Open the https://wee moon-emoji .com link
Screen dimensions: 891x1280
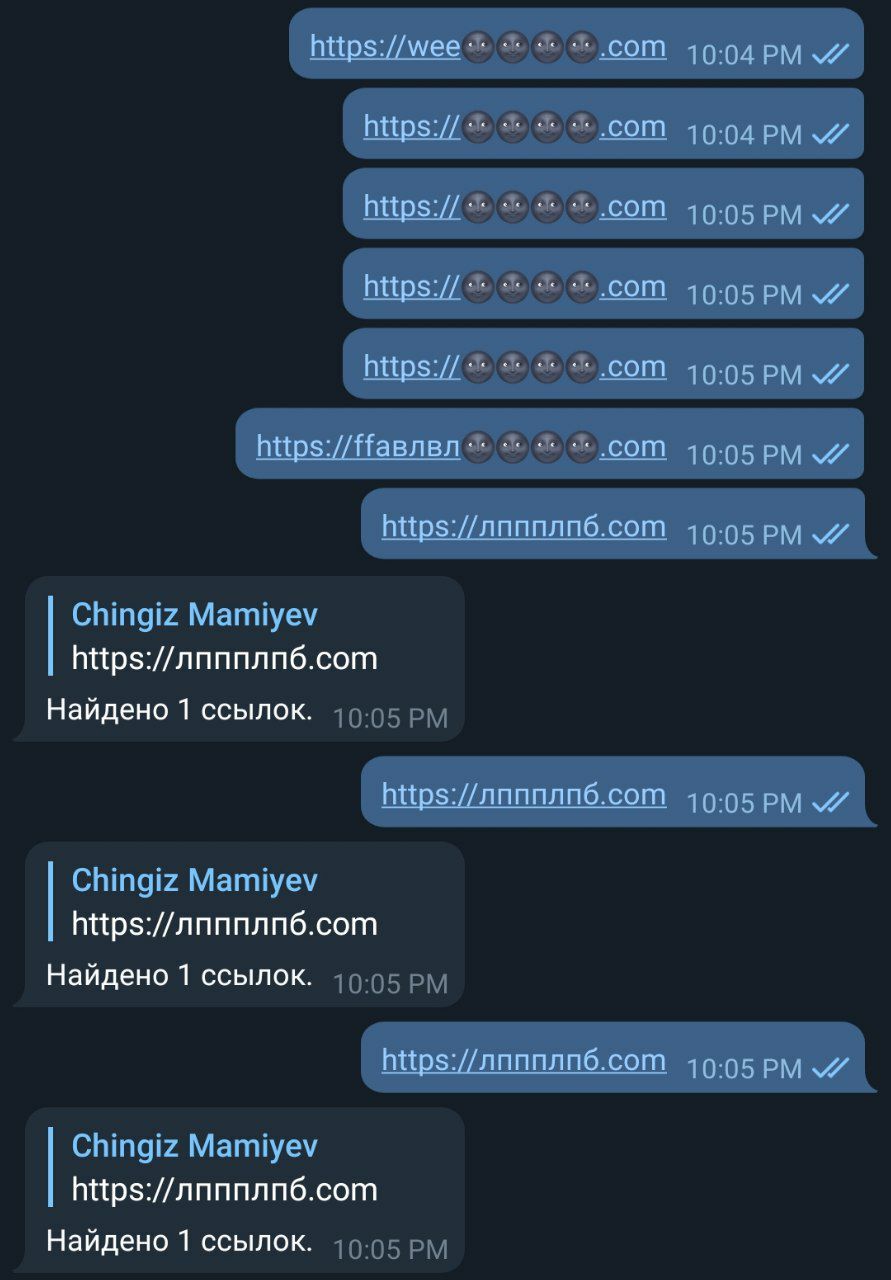[x=488, y=46]
